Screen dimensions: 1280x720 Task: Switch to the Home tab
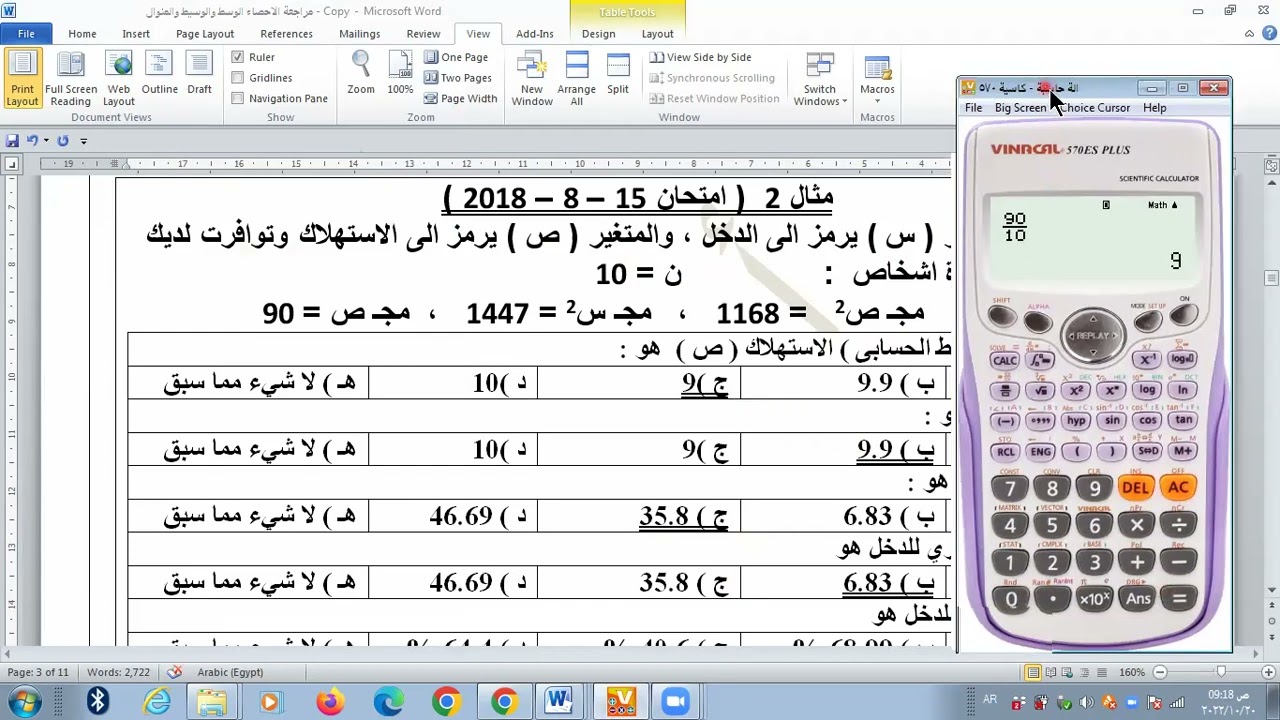pyautogui.click(x=82, y=34)
